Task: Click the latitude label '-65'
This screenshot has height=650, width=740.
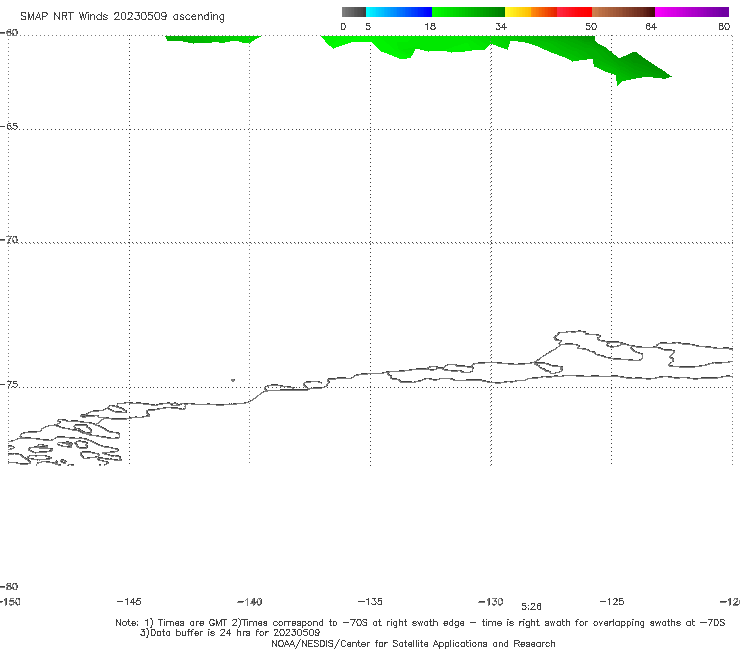Action: click(x=9, y=127)
